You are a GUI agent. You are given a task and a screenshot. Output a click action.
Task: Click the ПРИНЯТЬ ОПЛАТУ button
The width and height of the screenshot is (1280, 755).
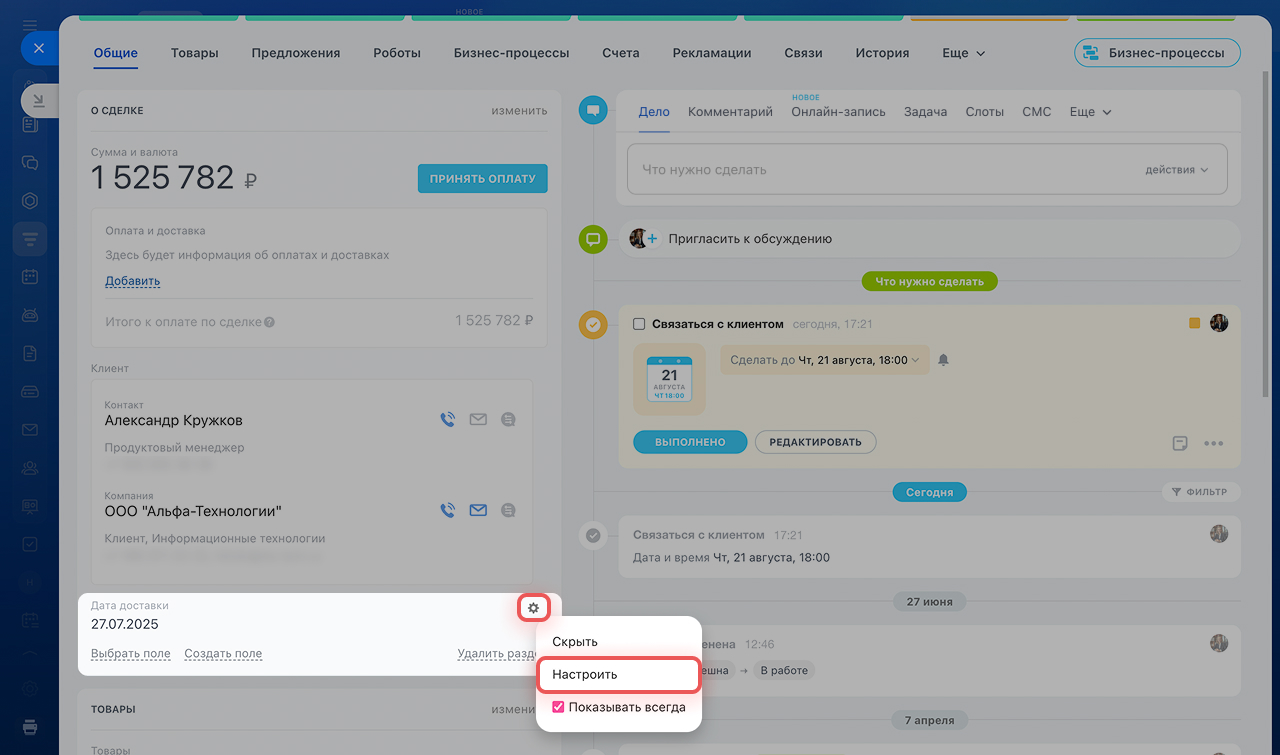[482, 179]
